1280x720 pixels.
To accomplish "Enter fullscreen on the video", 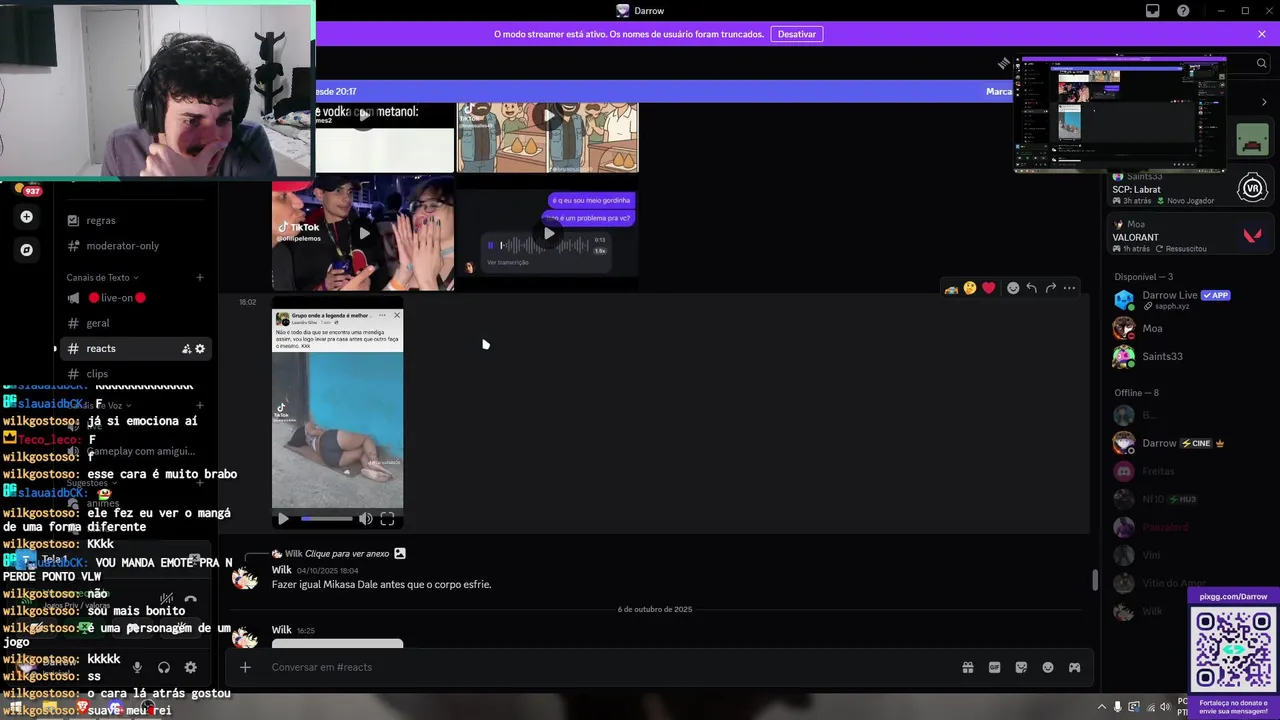I will pos(387,519).
